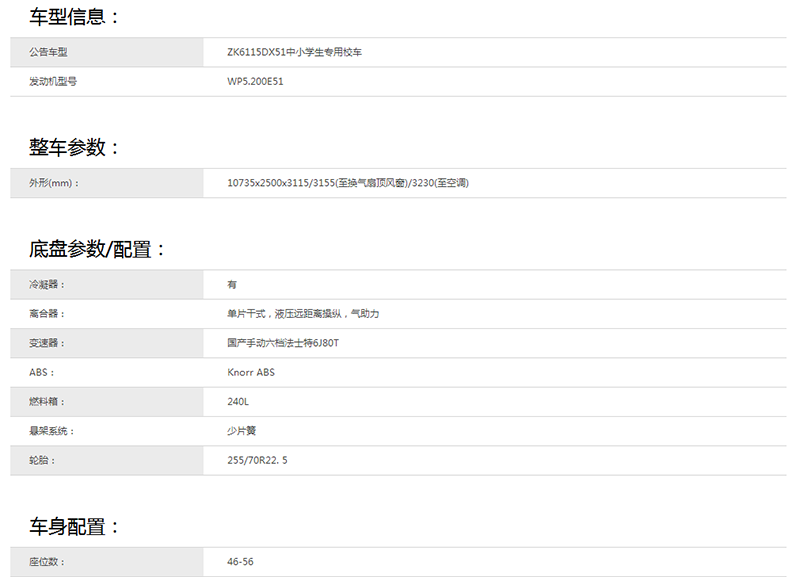Viewport: 800px width, 577px height.
Task: Click the WP5.200E51 engine model value
Action: 256,82
